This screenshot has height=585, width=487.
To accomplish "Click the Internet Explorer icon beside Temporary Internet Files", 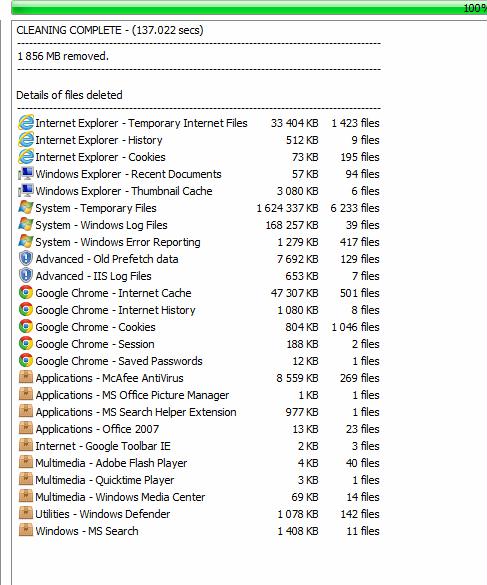I will coord(26,123).
